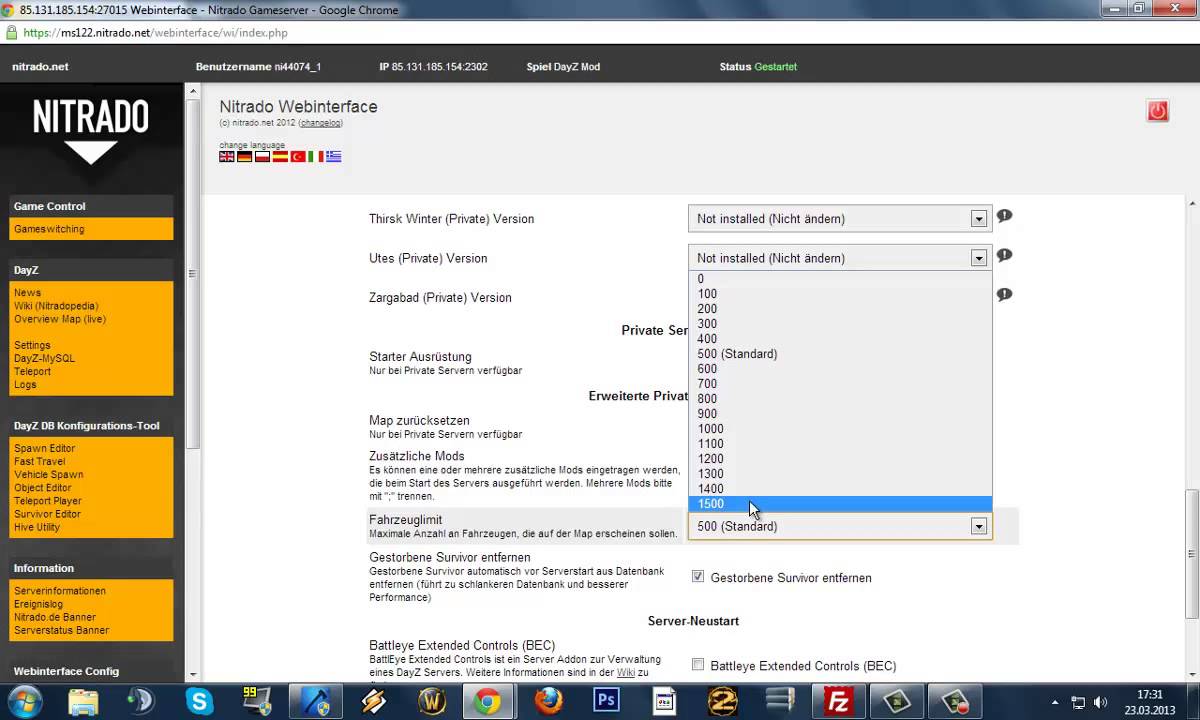Screen dimensions: 1200x720
Task: Open Utes (Private) Version dropdown
Action: [x=839, y=258]
